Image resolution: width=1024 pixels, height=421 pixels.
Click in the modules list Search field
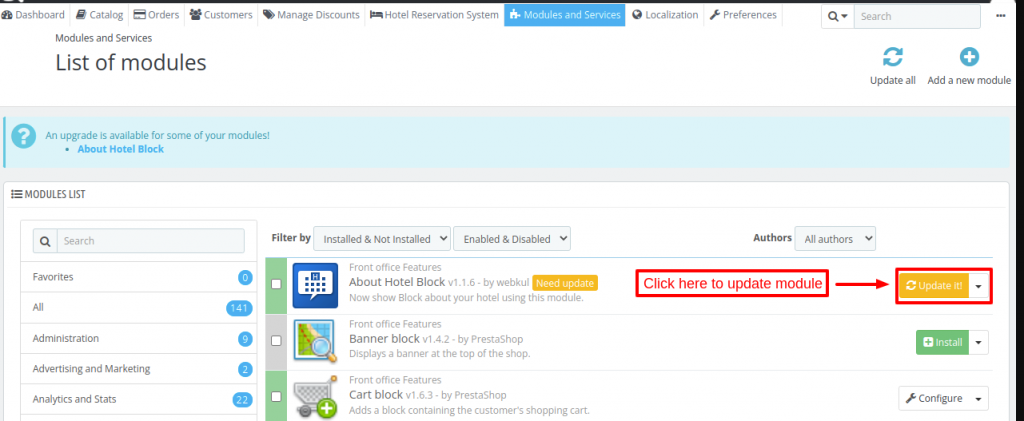151,241
